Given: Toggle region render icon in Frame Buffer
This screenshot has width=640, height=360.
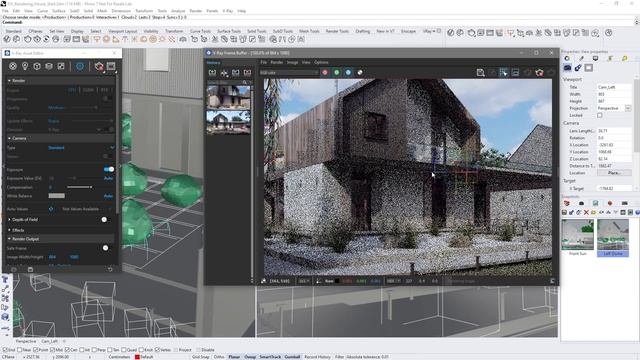Looking at the screenshot, I should tap(516, 73).
